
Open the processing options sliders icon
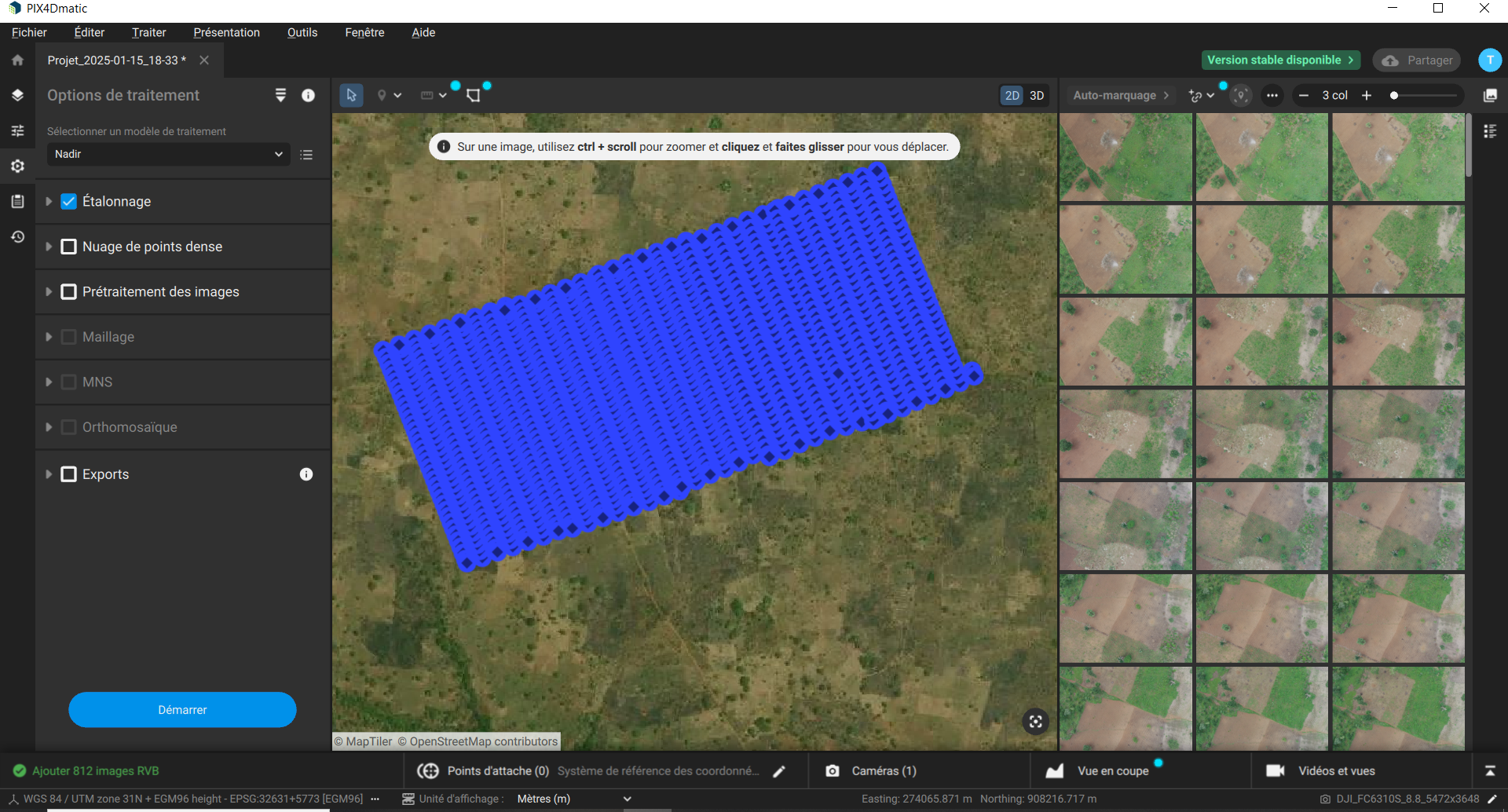(17, 130)
